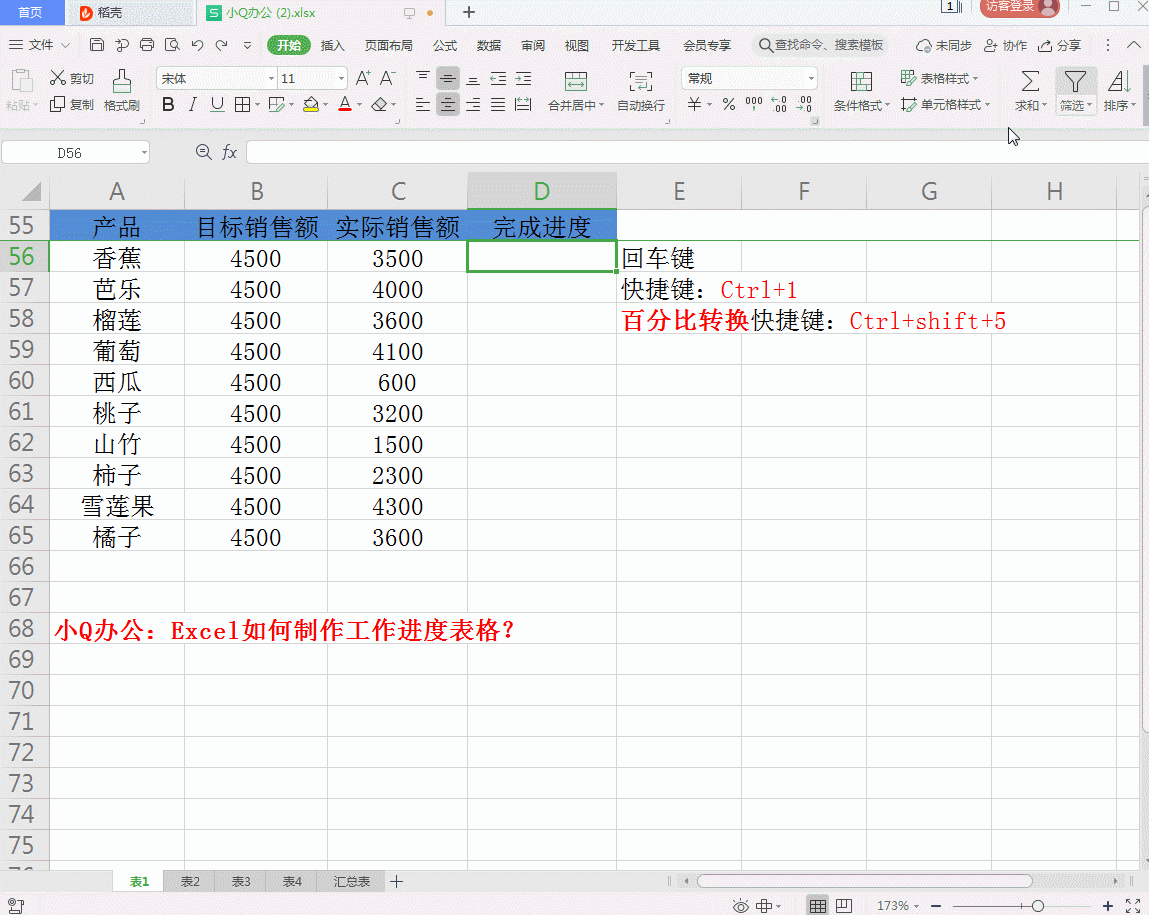1149x915 pixels.
Task: Apply thousands separator style icon
Action: 754,104
